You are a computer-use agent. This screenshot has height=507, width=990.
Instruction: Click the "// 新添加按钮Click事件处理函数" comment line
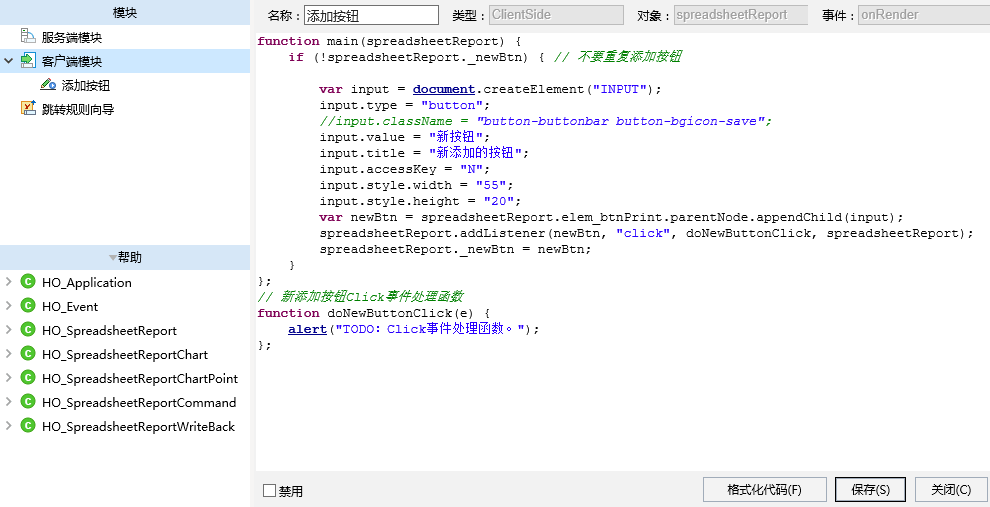coord(361,297)
